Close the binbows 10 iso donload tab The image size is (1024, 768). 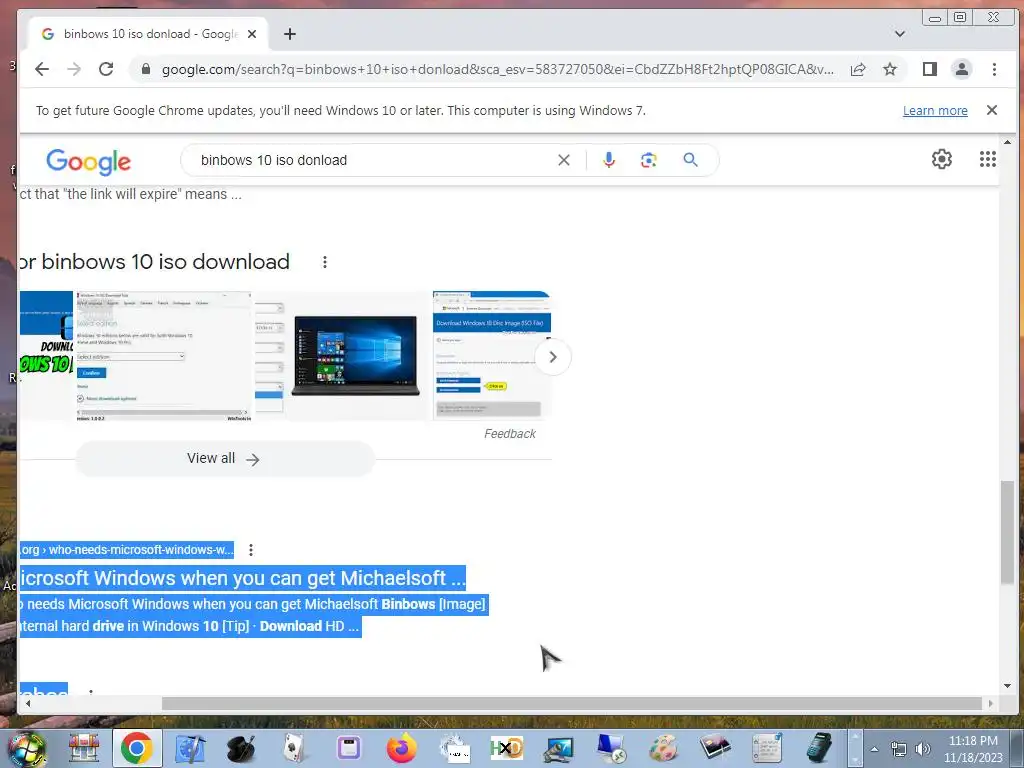click(x=252, y=34)
